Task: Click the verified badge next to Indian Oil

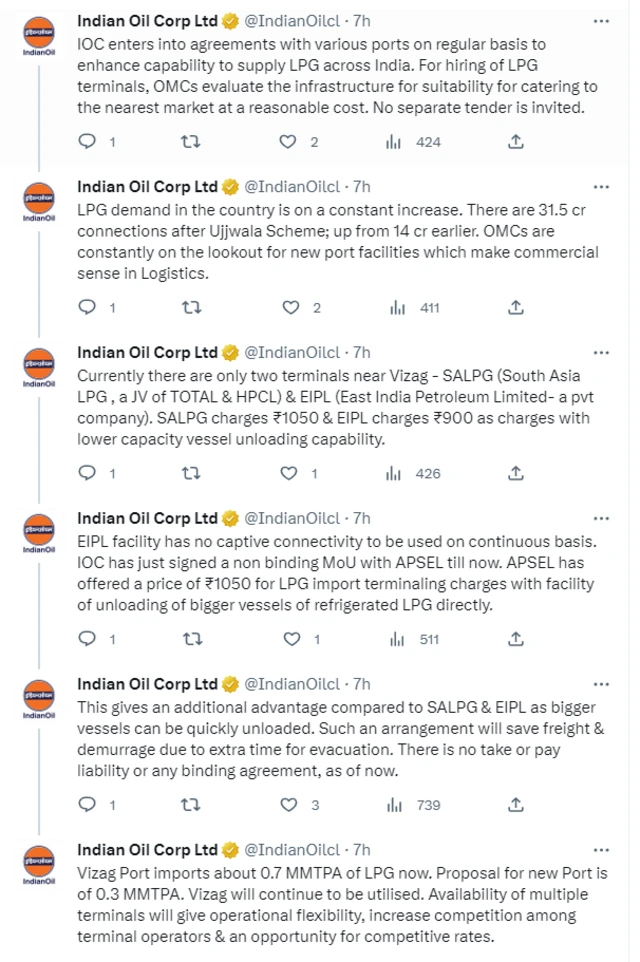Action: click(x=230, y=19)
